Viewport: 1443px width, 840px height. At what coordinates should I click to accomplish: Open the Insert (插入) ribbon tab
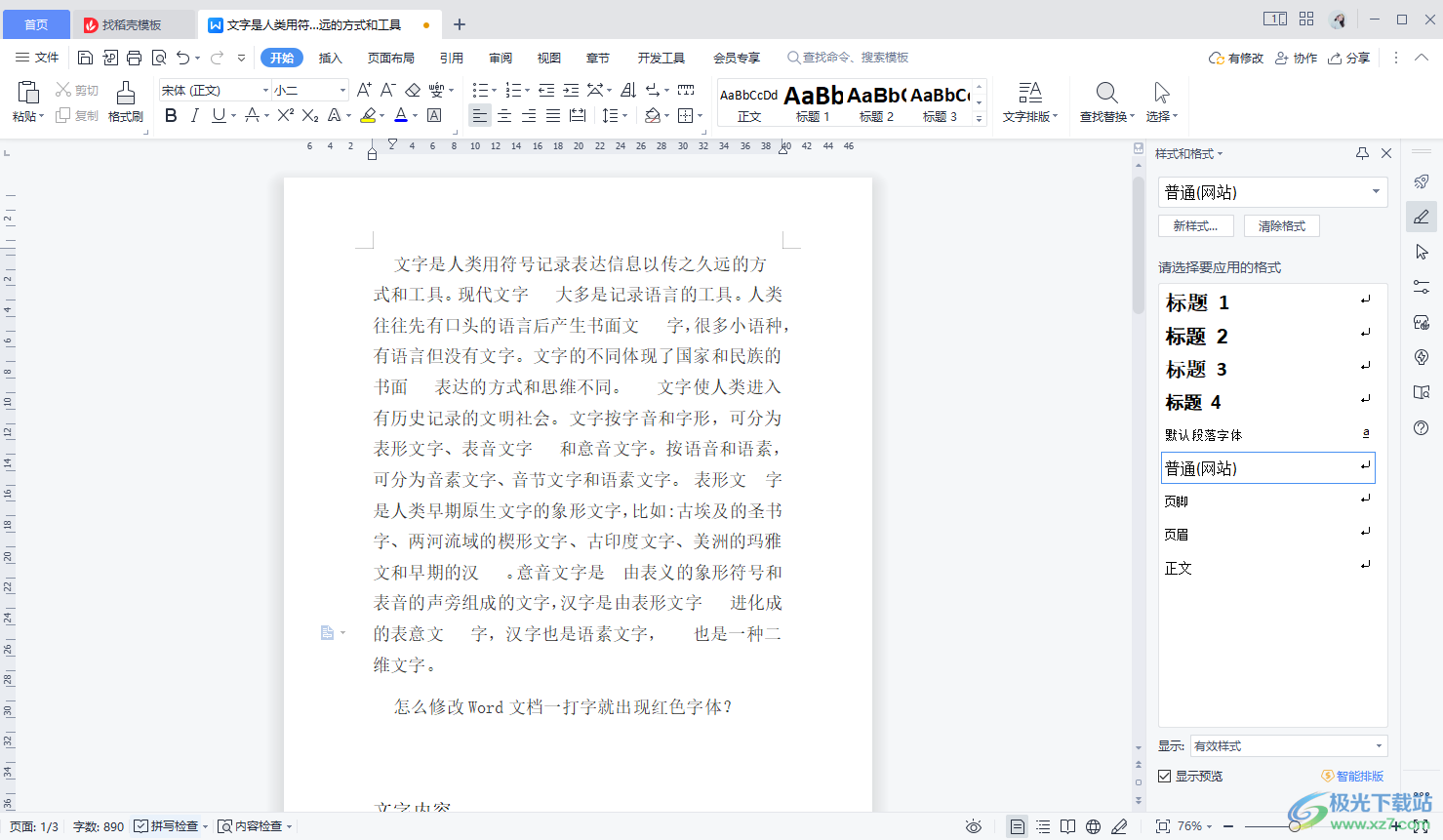tap(331, 58)
